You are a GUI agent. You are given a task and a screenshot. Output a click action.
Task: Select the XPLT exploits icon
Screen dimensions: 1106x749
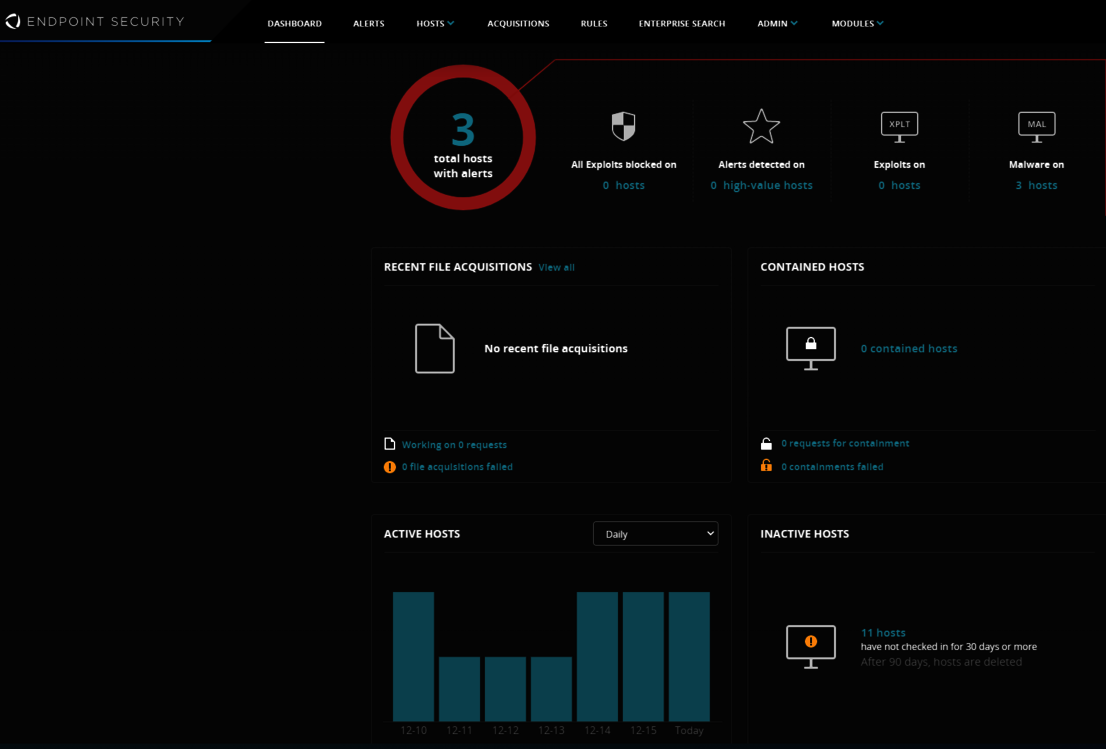click(x=899, y=126)
